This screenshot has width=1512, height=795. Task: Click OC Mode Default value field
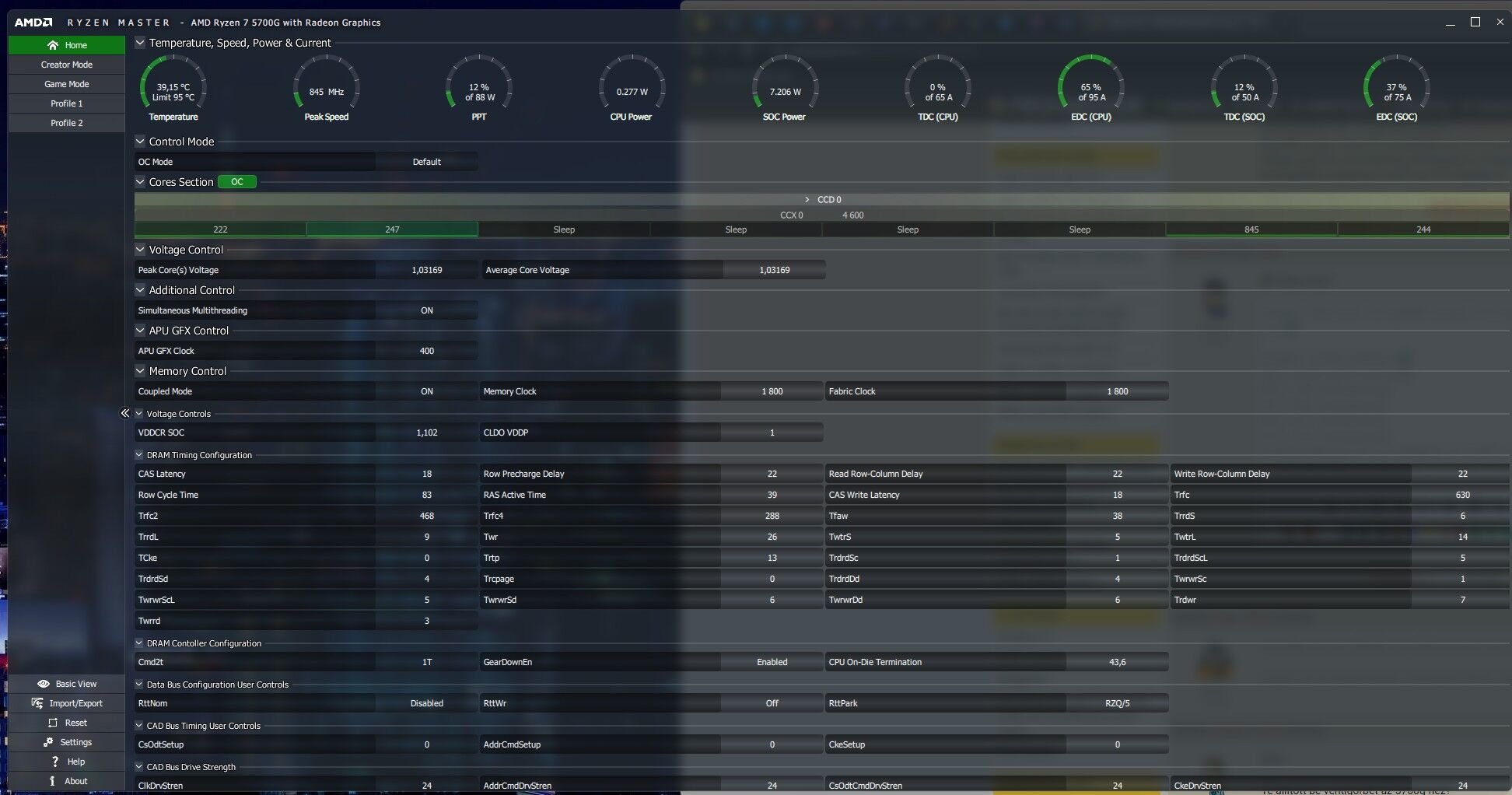point(427,162)
